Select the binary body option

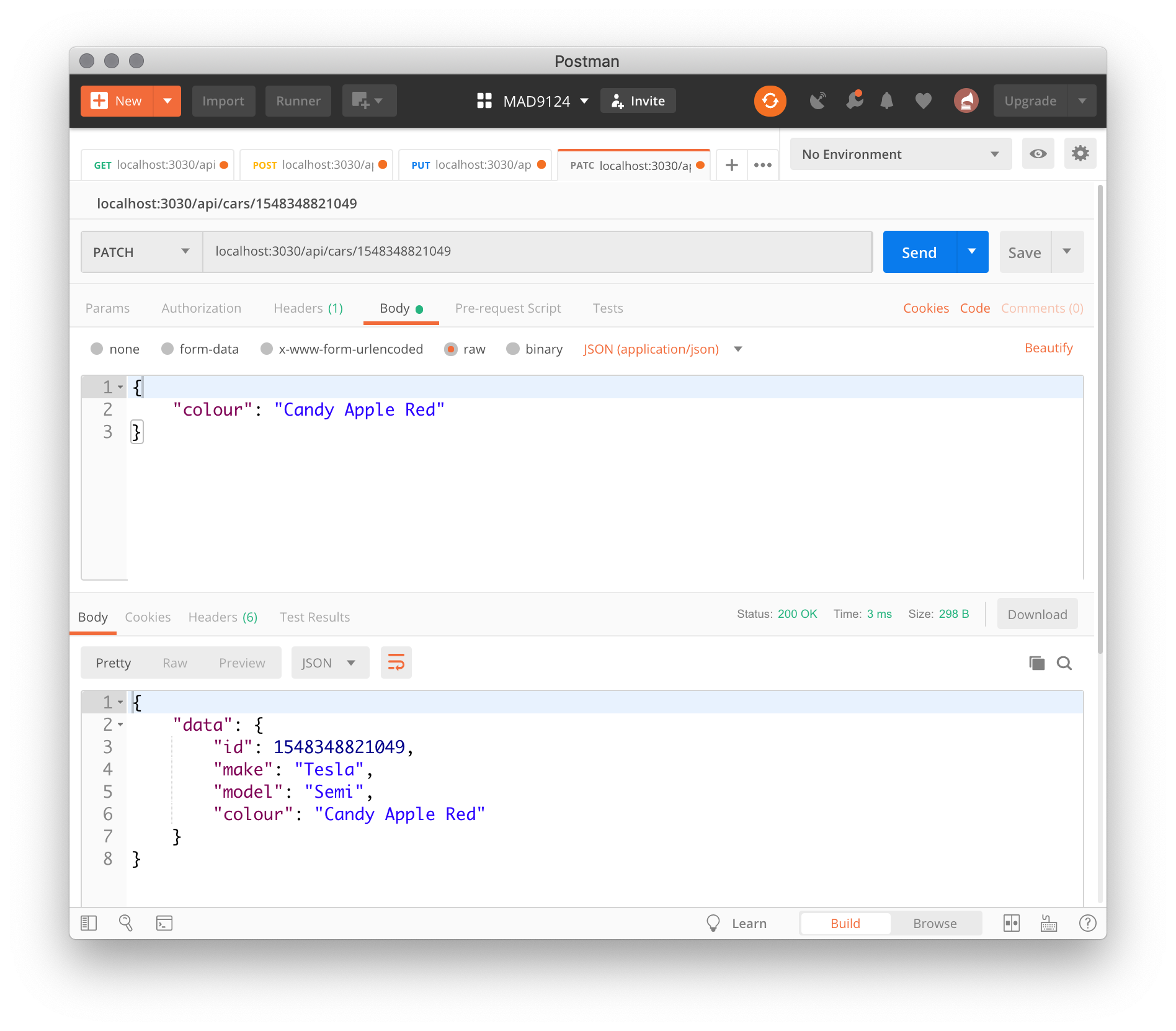(513, 349)
